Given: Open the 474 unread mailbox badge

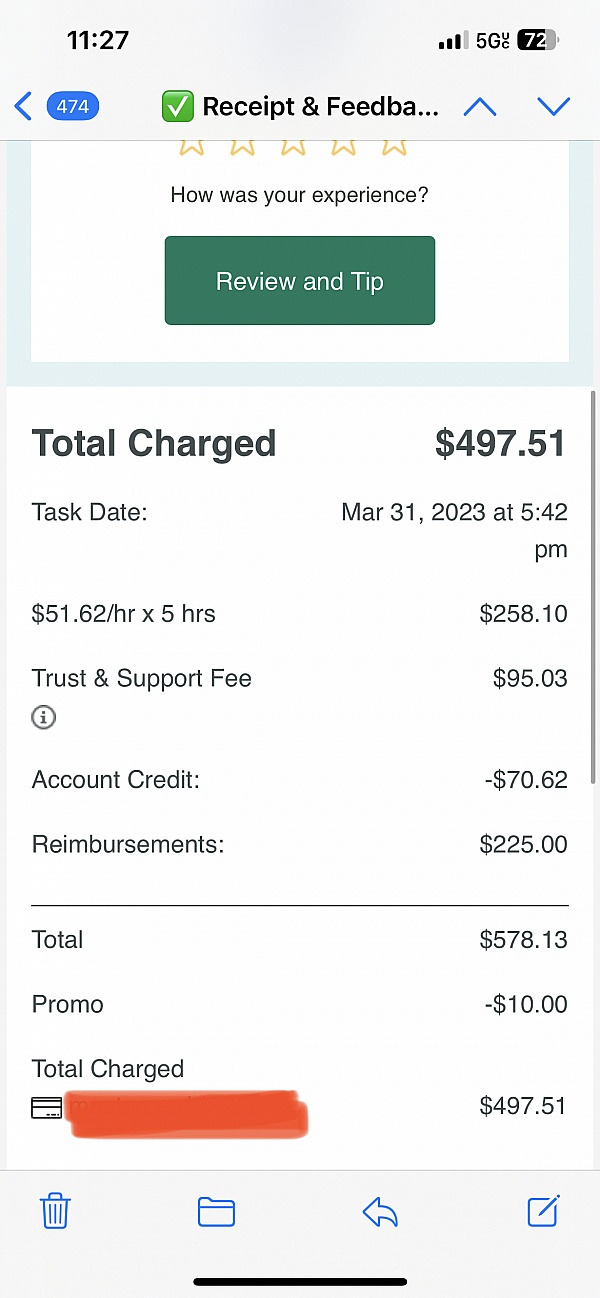Looking at the screenshot, I should tap(72, 106).
